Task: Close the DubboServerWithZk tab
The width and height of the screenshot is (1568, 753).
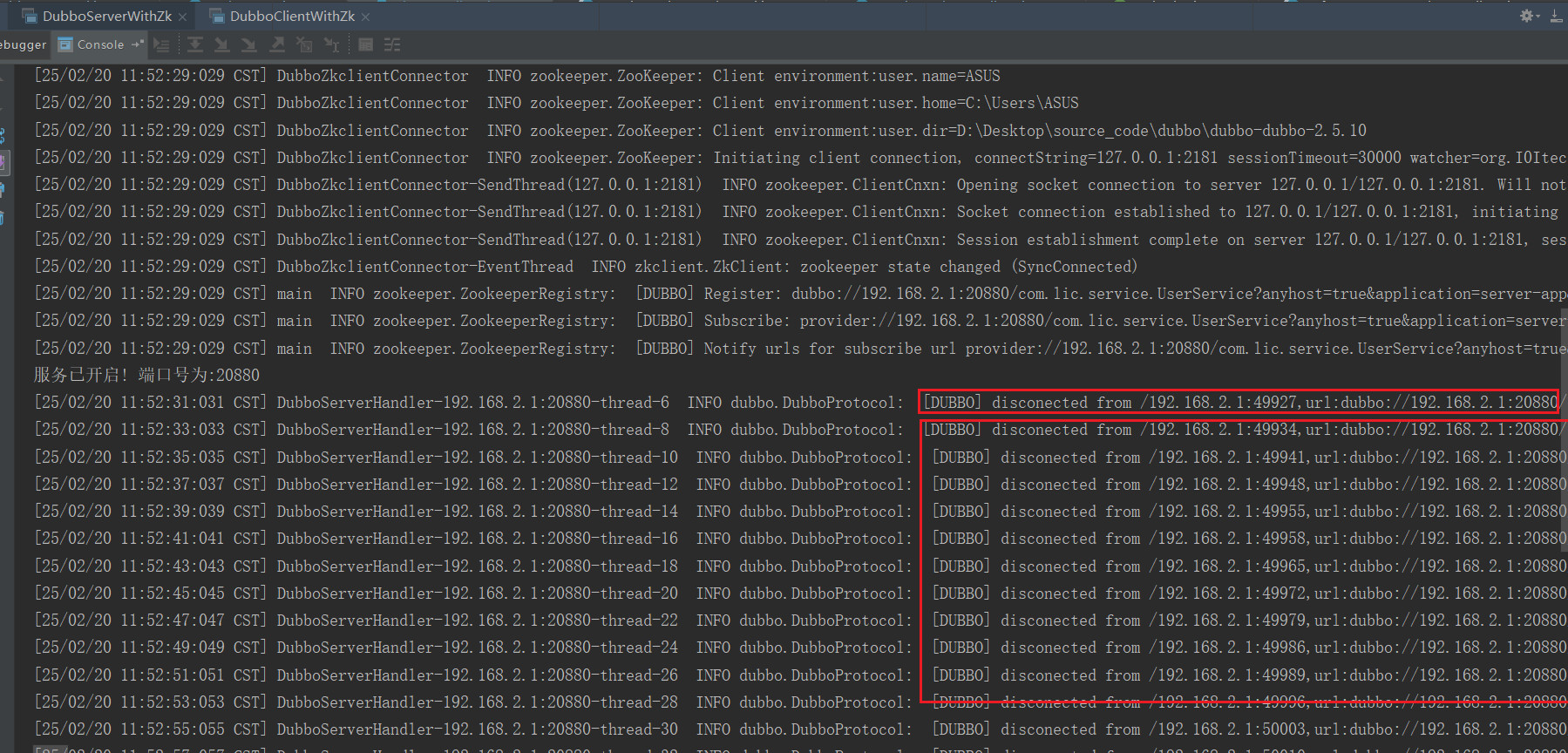Action: [x=182, y=17]
